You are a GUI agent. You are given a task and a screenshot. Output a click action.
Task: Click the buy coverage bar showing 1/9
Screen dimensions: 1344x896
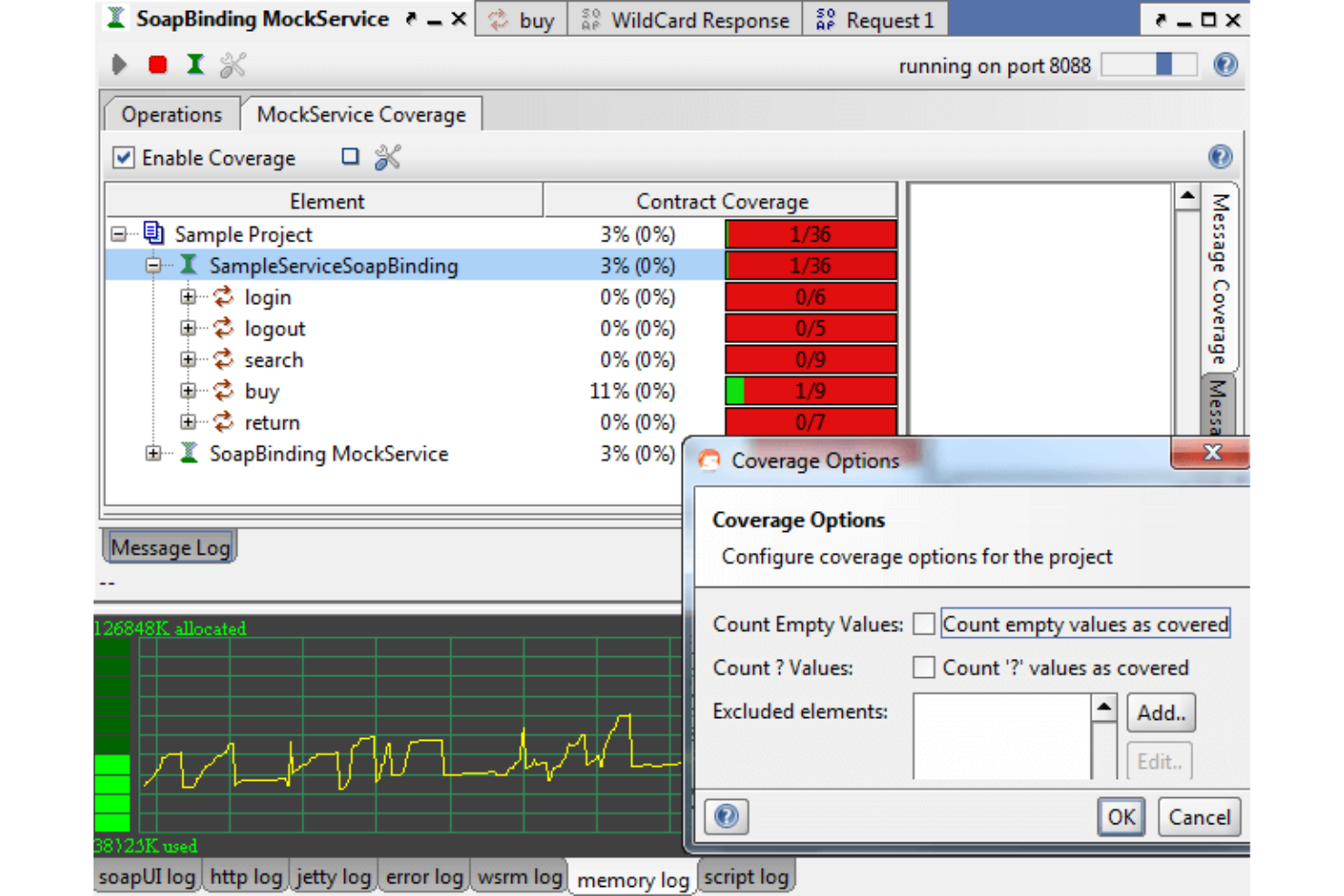click(811, 390)
